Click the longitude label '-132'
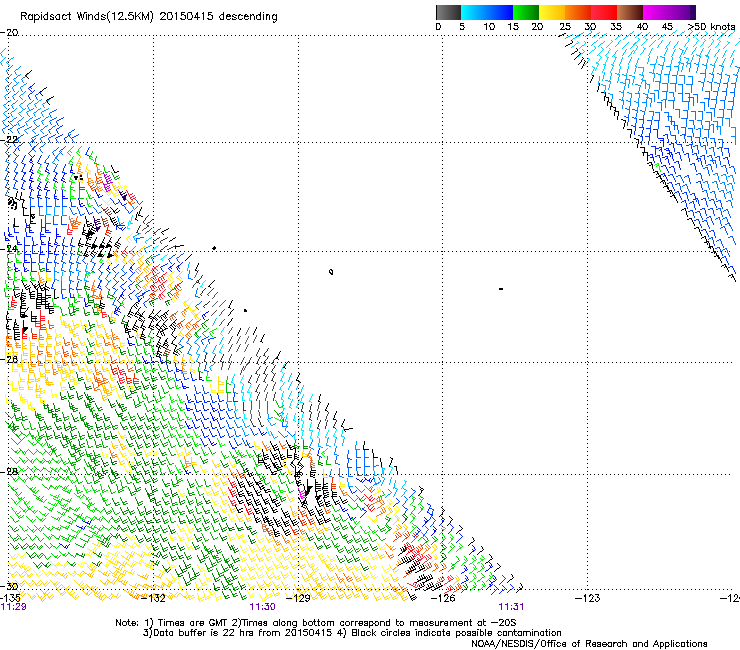The image size is (740, 650). [x=154, y=598]
